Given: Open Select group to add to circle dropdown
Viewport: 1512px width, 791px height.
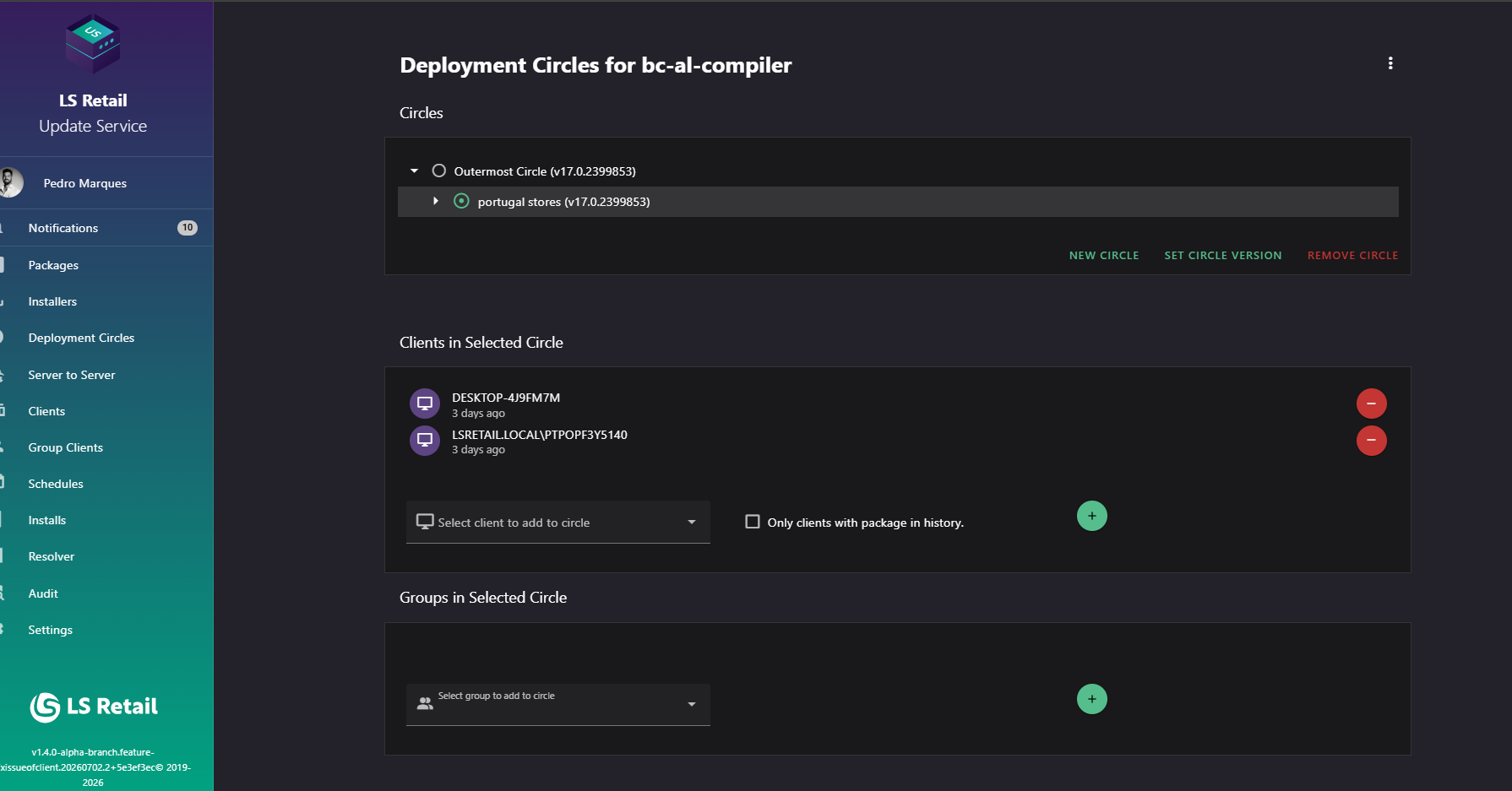Looking at the screenshot, I should pyautogui.click(x=558, y=705).
